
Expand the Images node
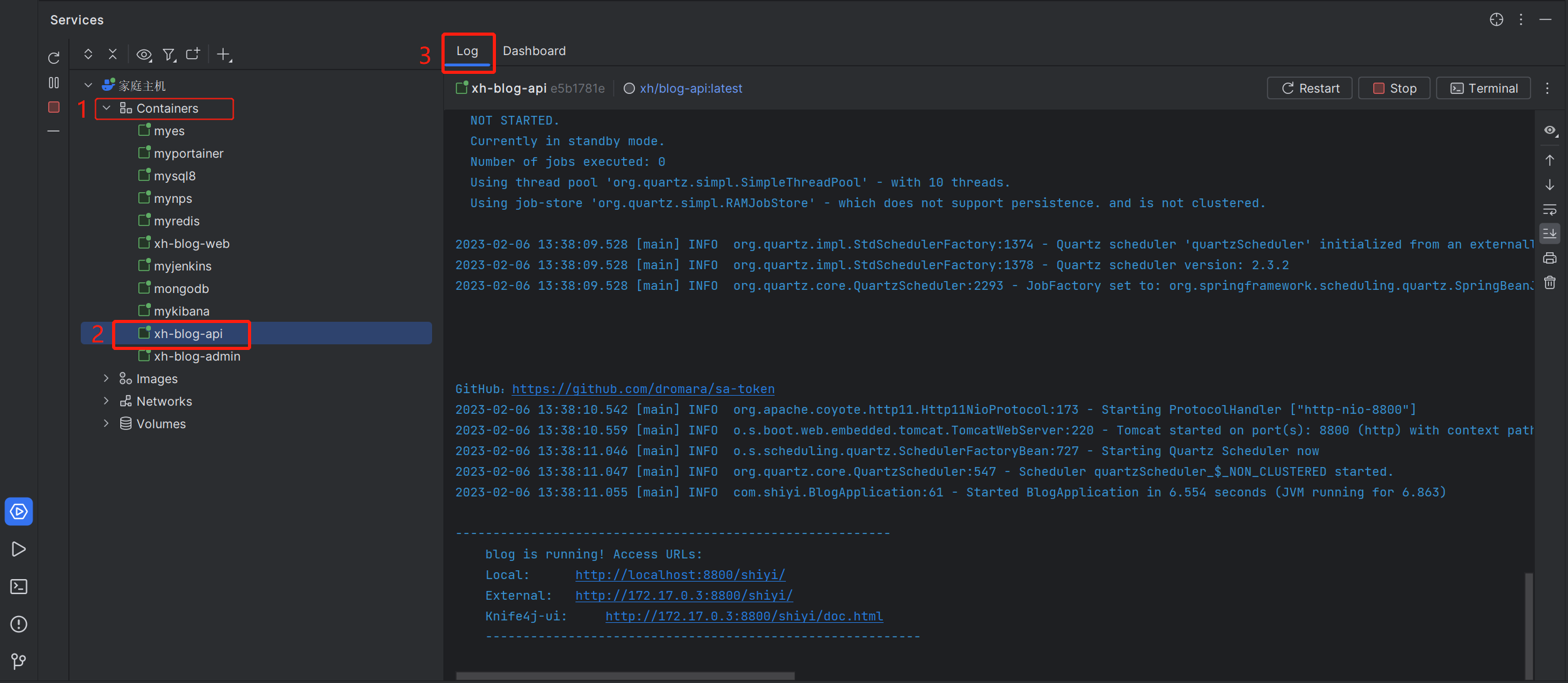pyautogui.click(x=106, y=379)
